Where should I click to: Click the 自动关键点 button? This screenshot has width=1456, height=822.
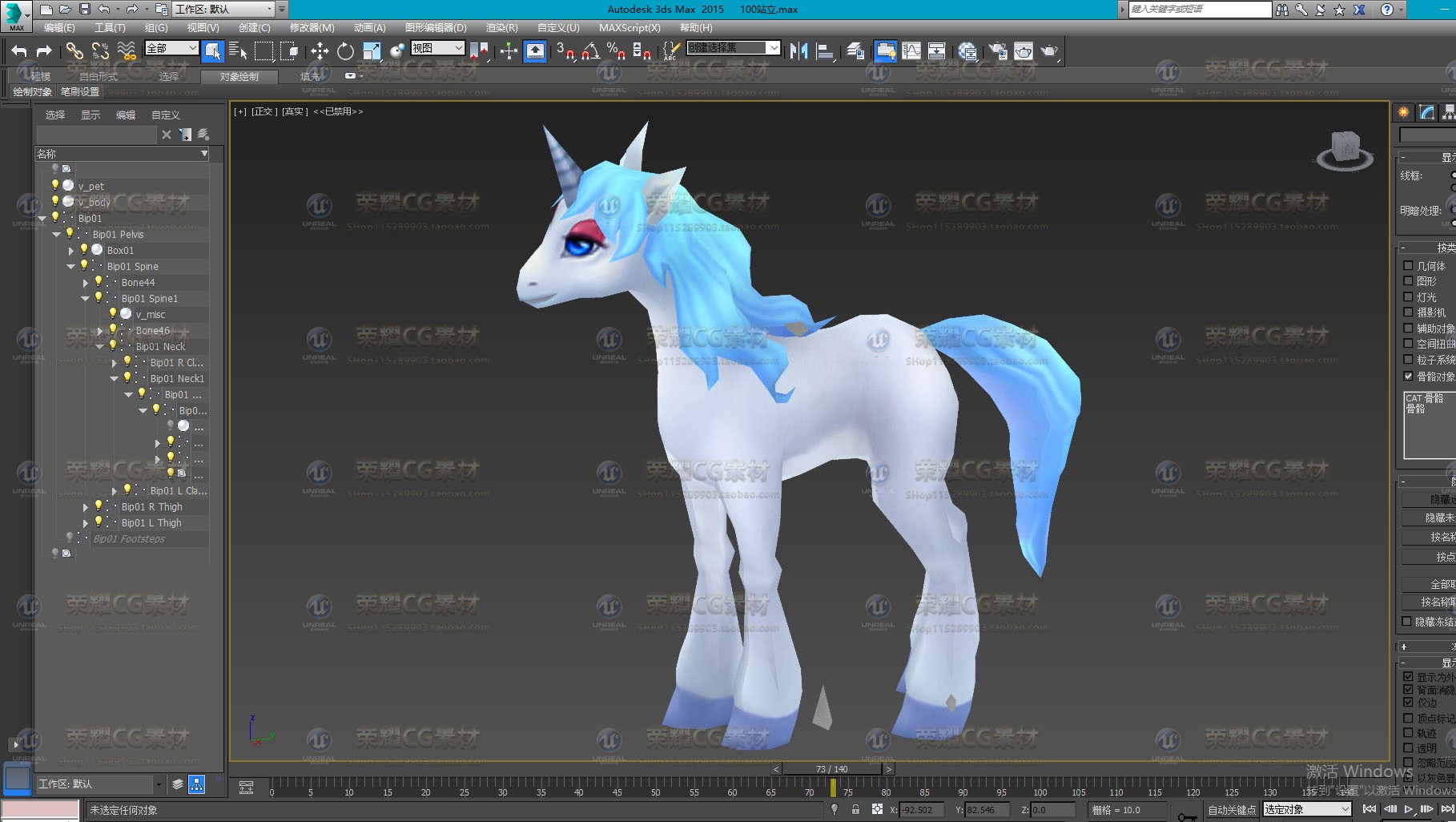[x=1232, y=809]
